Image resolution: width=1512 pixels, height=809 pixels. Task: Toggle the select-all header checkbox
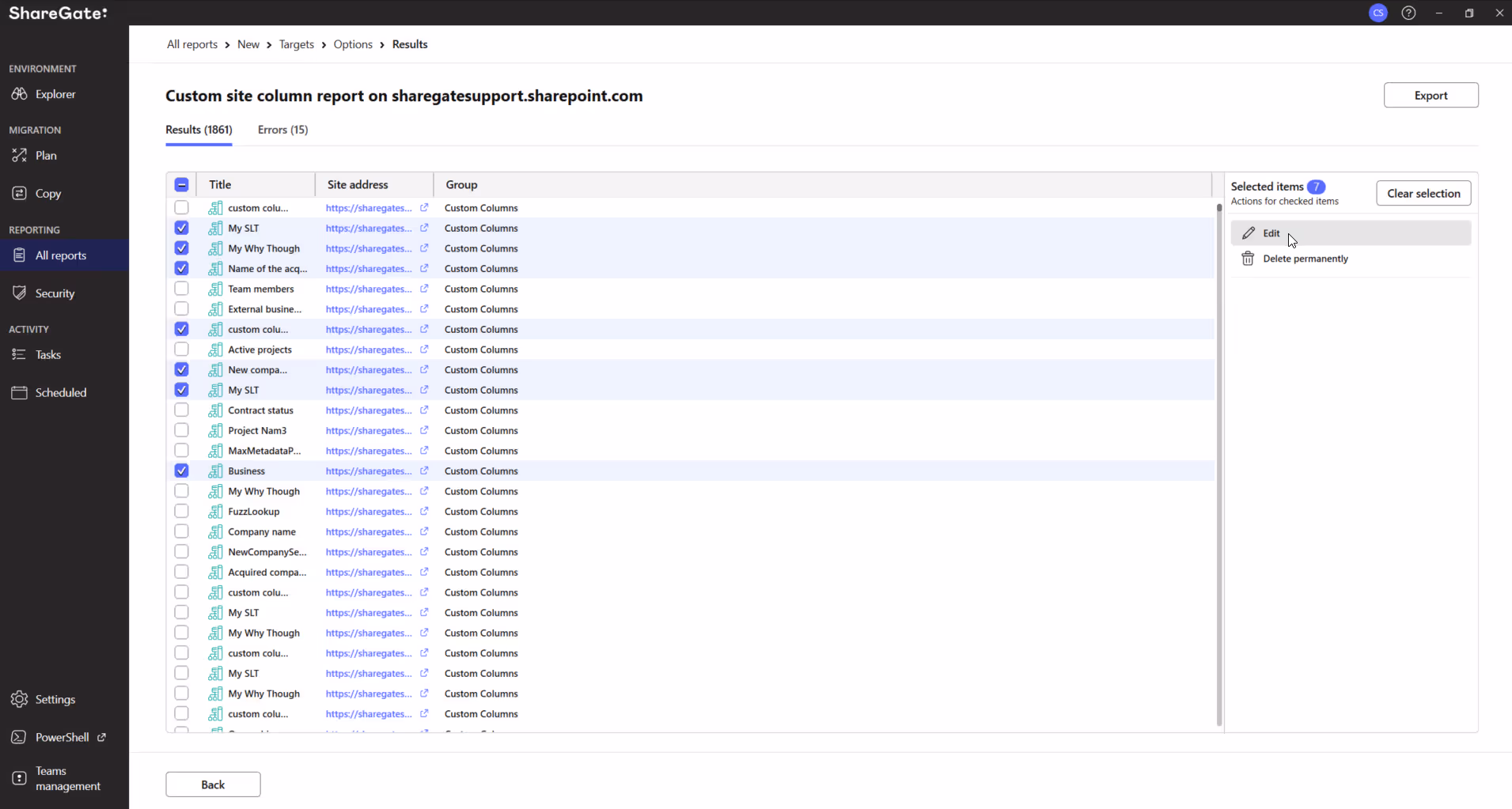[181, 184]
